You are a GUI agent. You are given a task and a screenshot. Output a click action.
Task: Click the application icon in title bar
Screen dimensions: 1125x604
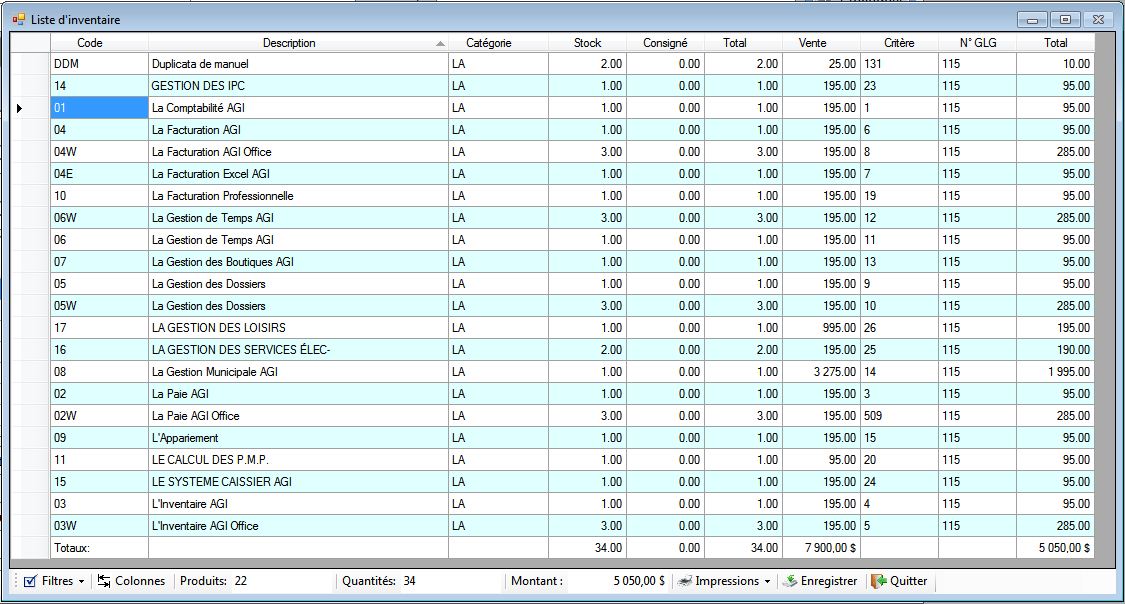pos(18,19)
